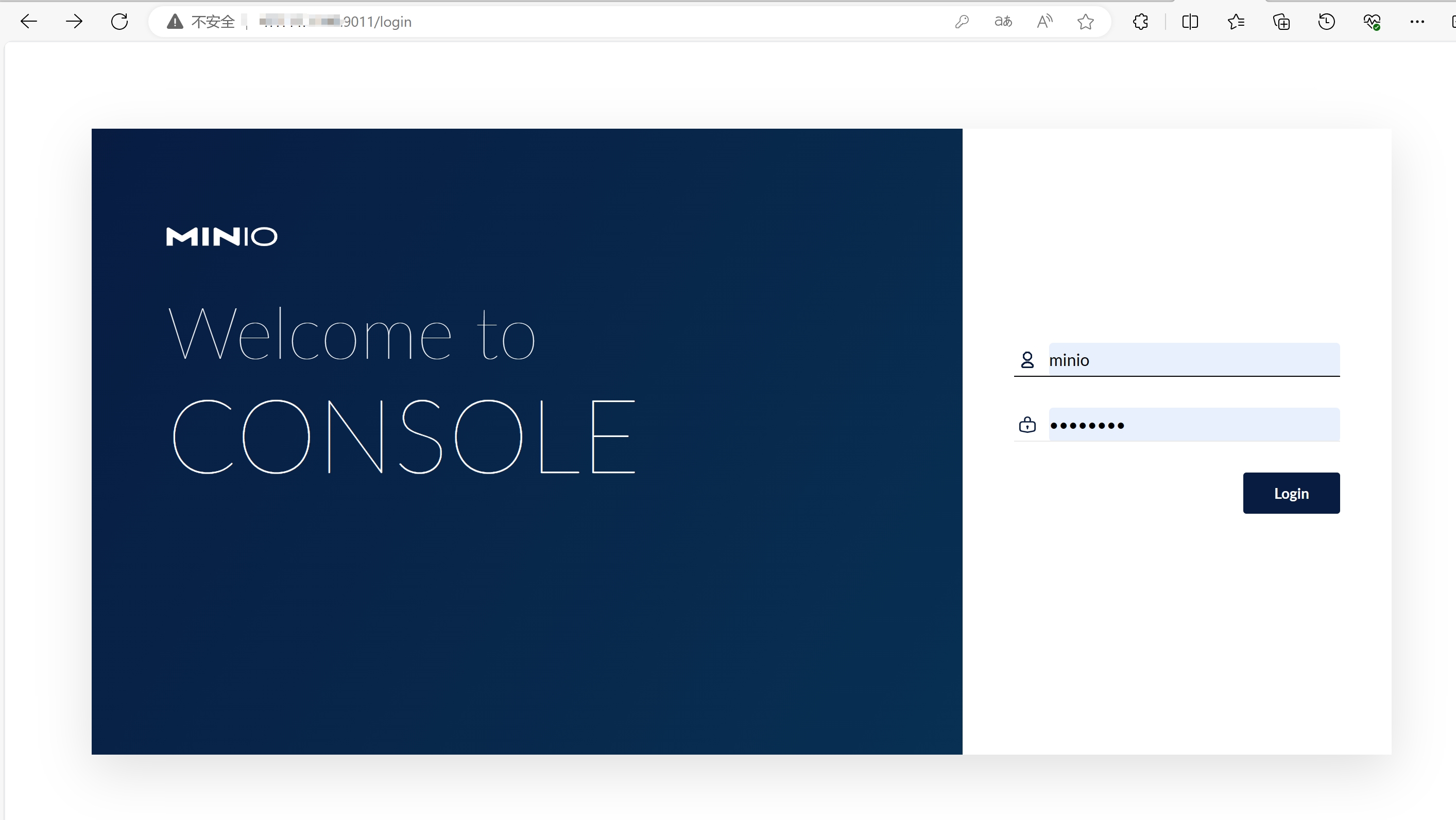Click the MinIO logo
The height and width of the screenshot is (820, 1456).
[221, 236]
